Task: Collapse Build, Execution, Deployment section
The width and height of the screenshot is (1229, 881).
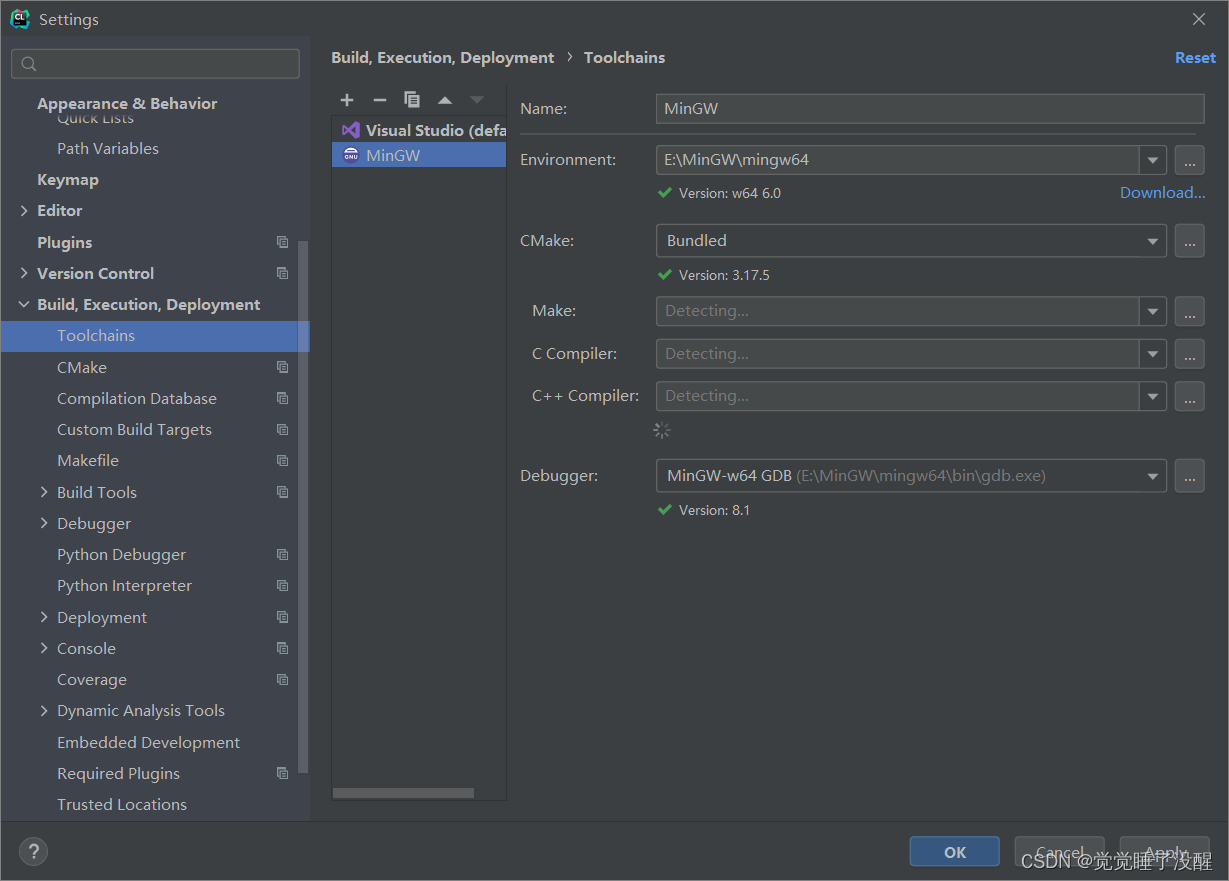Action: click(x=24, y=305)
